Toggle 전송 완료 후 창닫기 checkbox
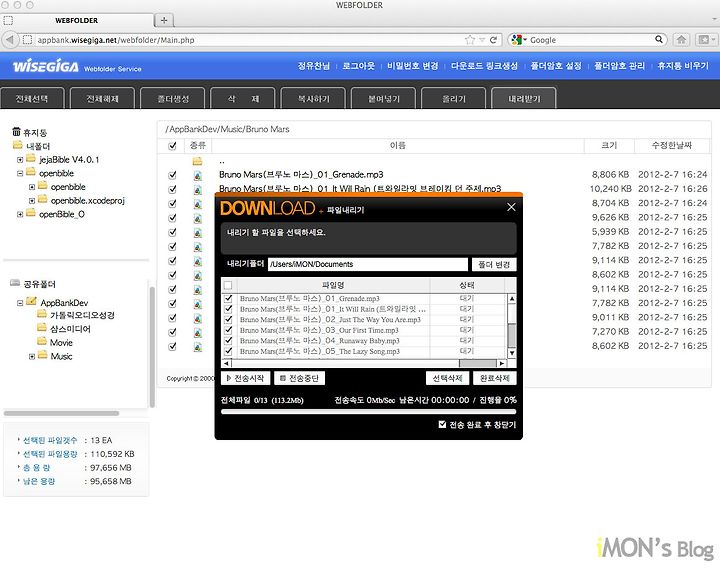The image size is (720, 568). click(442, 424)
